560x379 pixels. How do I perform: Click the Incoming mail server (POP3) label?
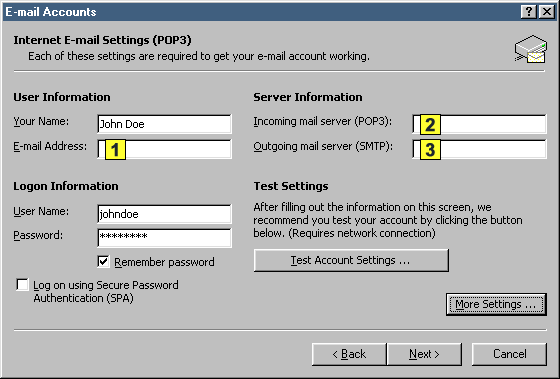(x=322, y=121)
